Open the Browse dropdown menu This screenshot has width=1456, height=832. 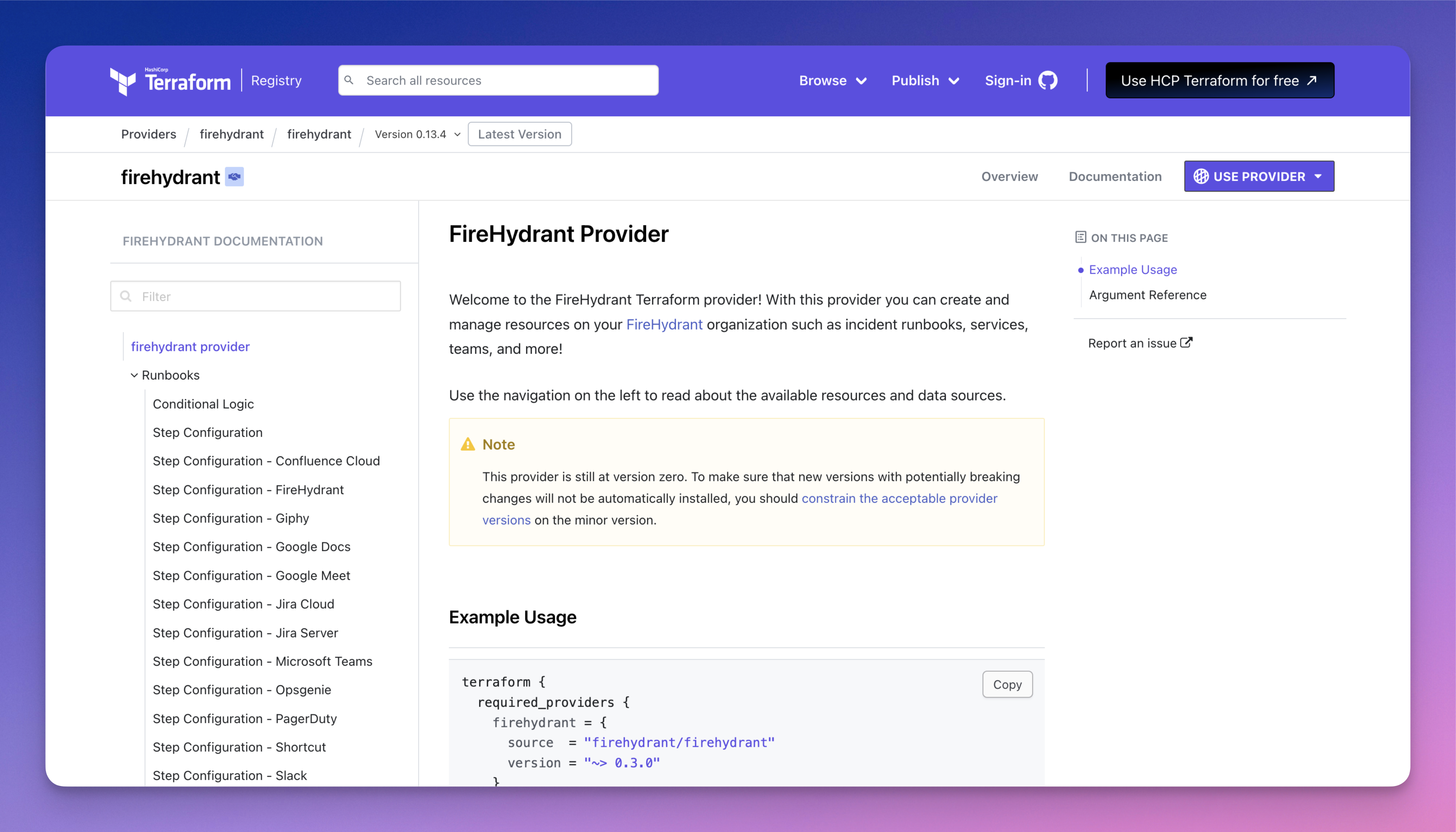click(832, 80)
